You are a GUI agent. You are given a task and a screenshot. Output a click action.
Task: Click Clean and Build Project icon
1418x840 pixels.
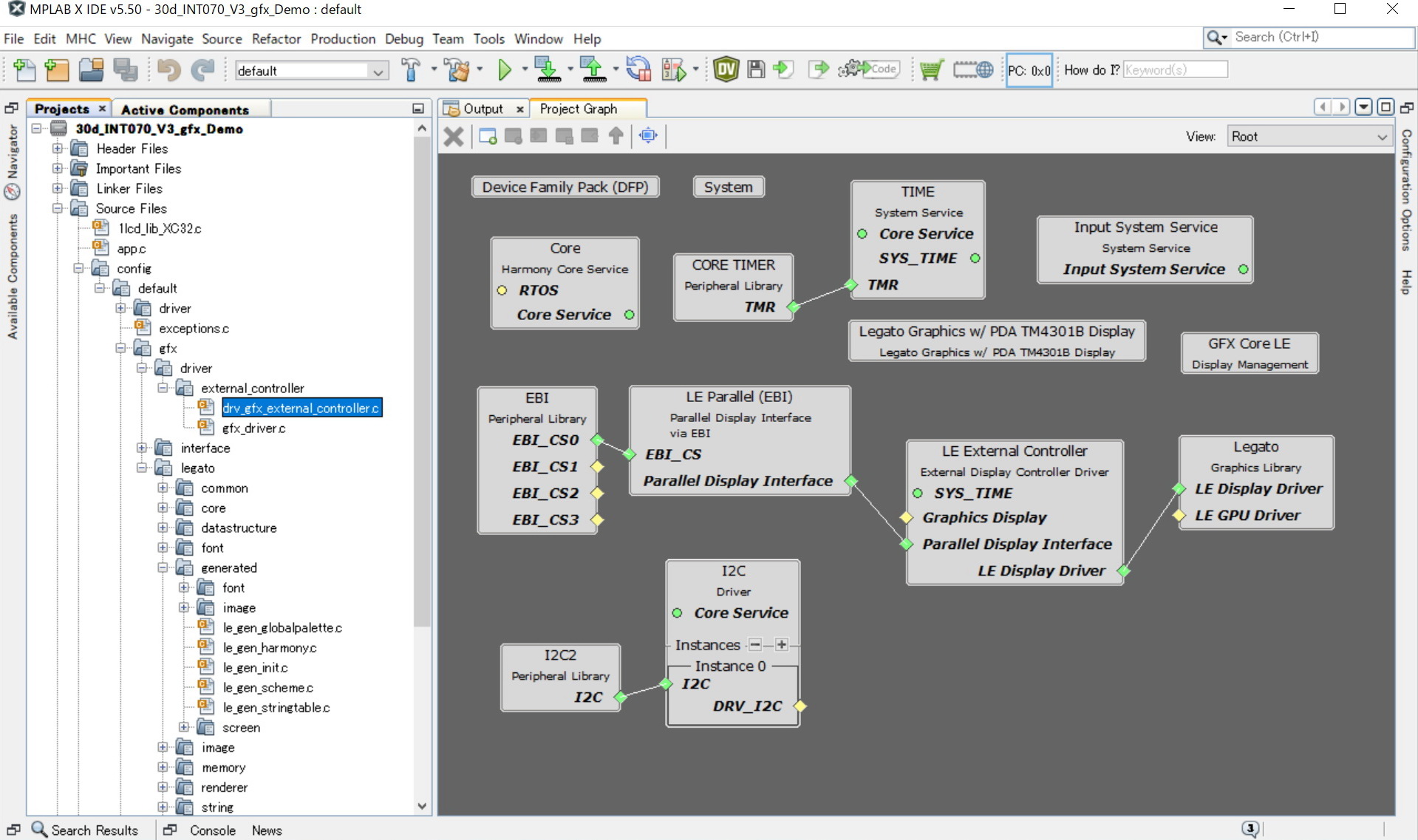pos(458,70)
